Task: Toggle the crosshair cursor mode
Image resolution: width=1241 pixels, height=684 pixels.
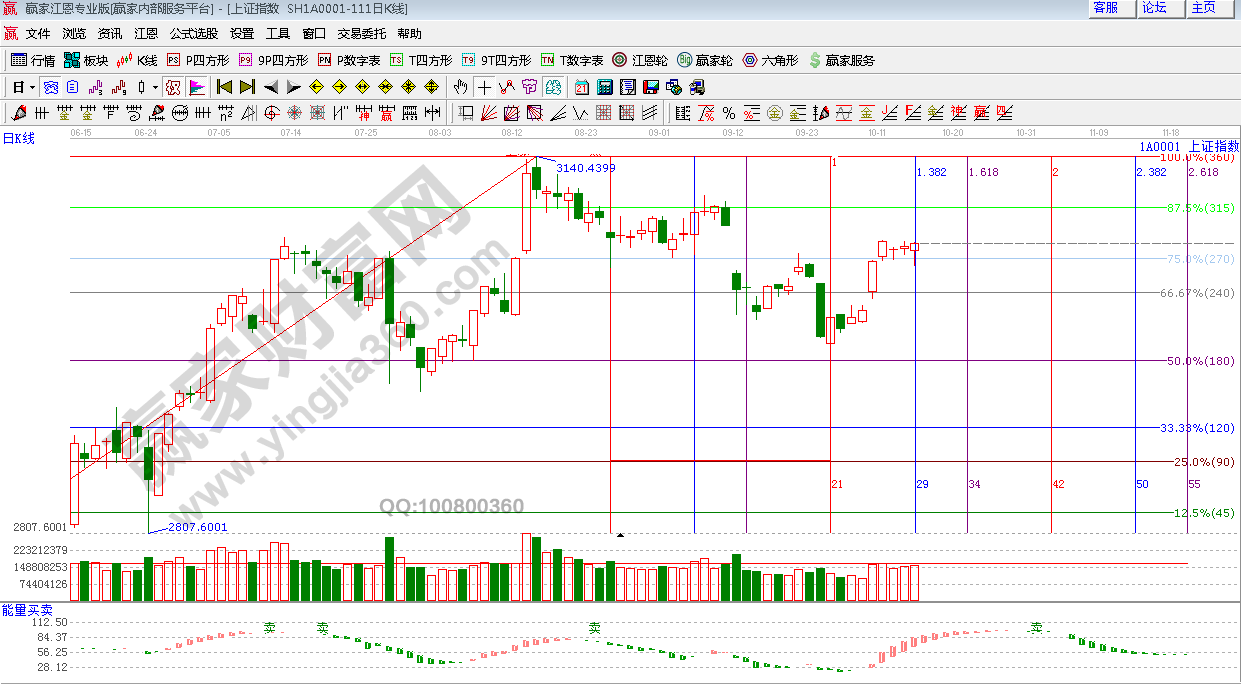Action: (x=484, y=87)
